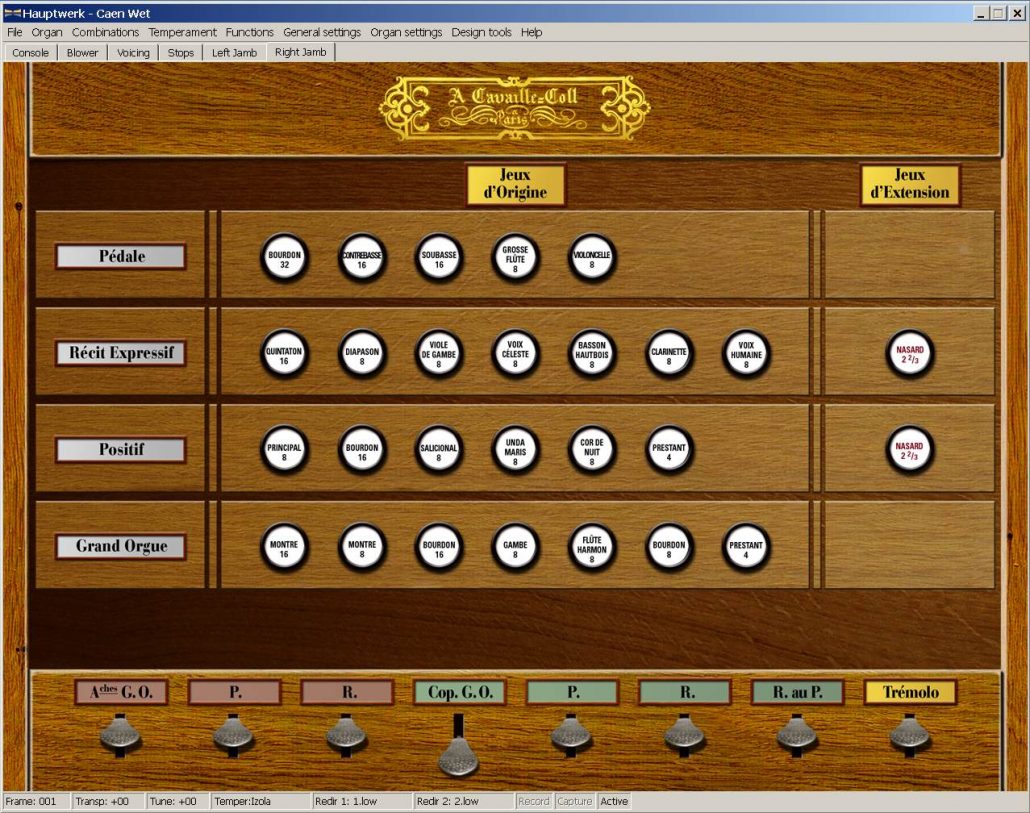Go to the Stops tab

[181, 53]
